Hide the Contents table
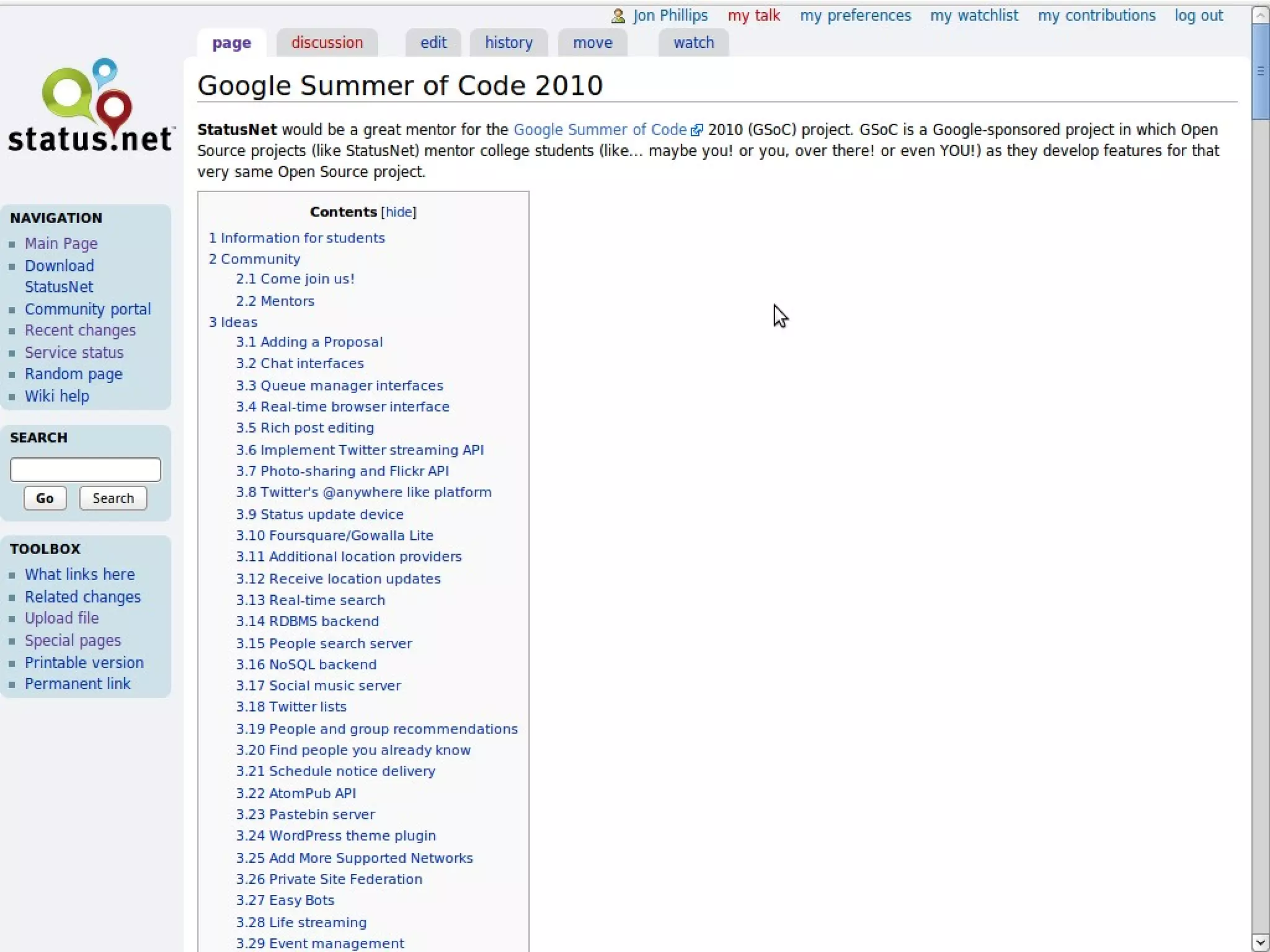 point(398,212)
